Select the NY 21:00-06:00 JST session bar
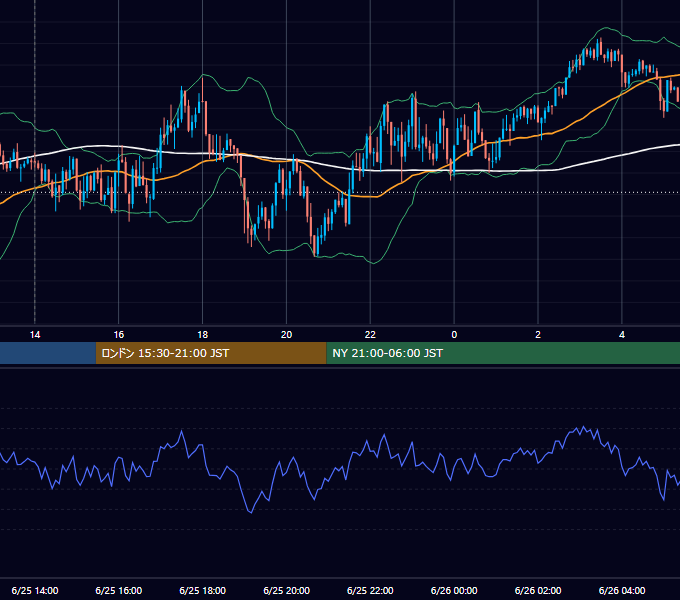 coord(503,353)
